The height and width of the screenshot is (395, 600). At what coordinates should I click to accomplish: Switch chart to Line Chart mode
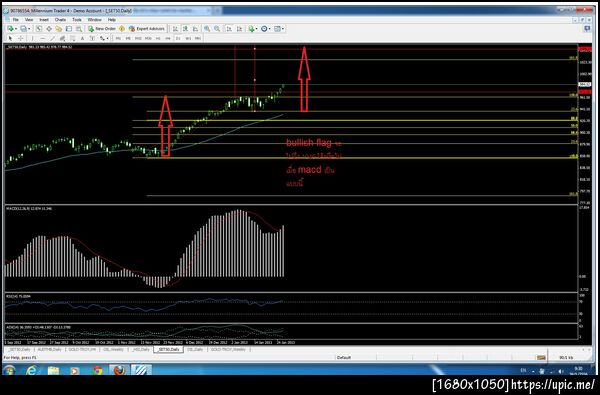(x=195, y=29)
